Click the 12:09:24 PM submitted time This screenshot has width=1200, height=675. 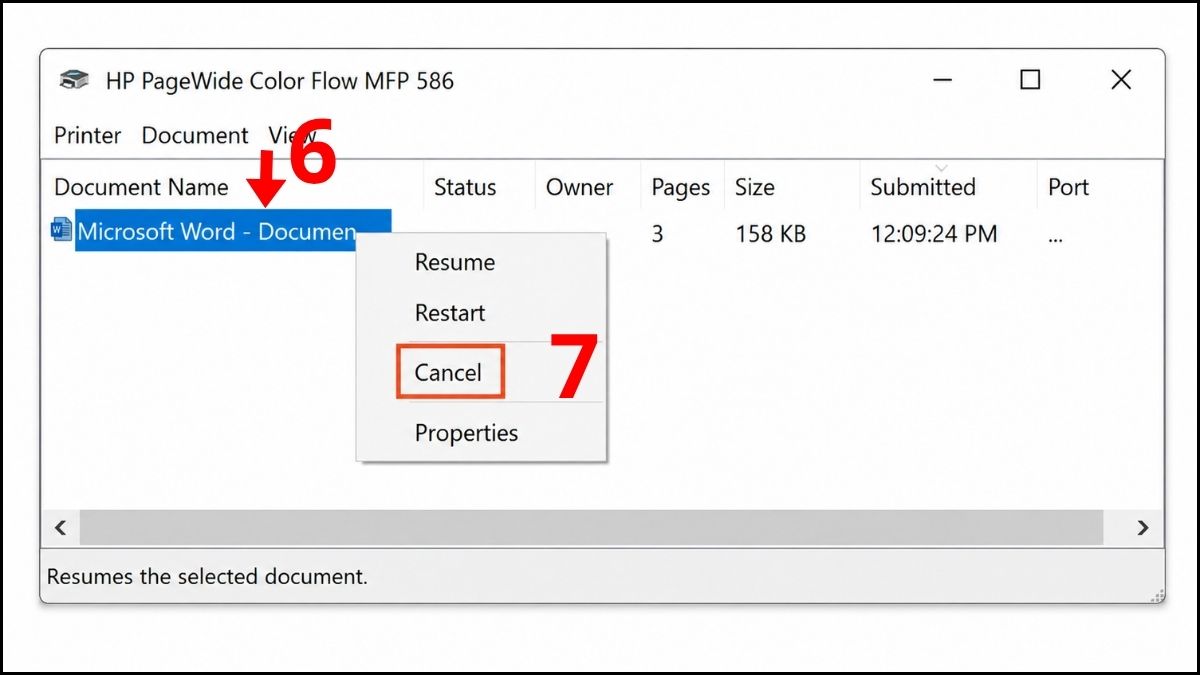click(x=933, y=234)
